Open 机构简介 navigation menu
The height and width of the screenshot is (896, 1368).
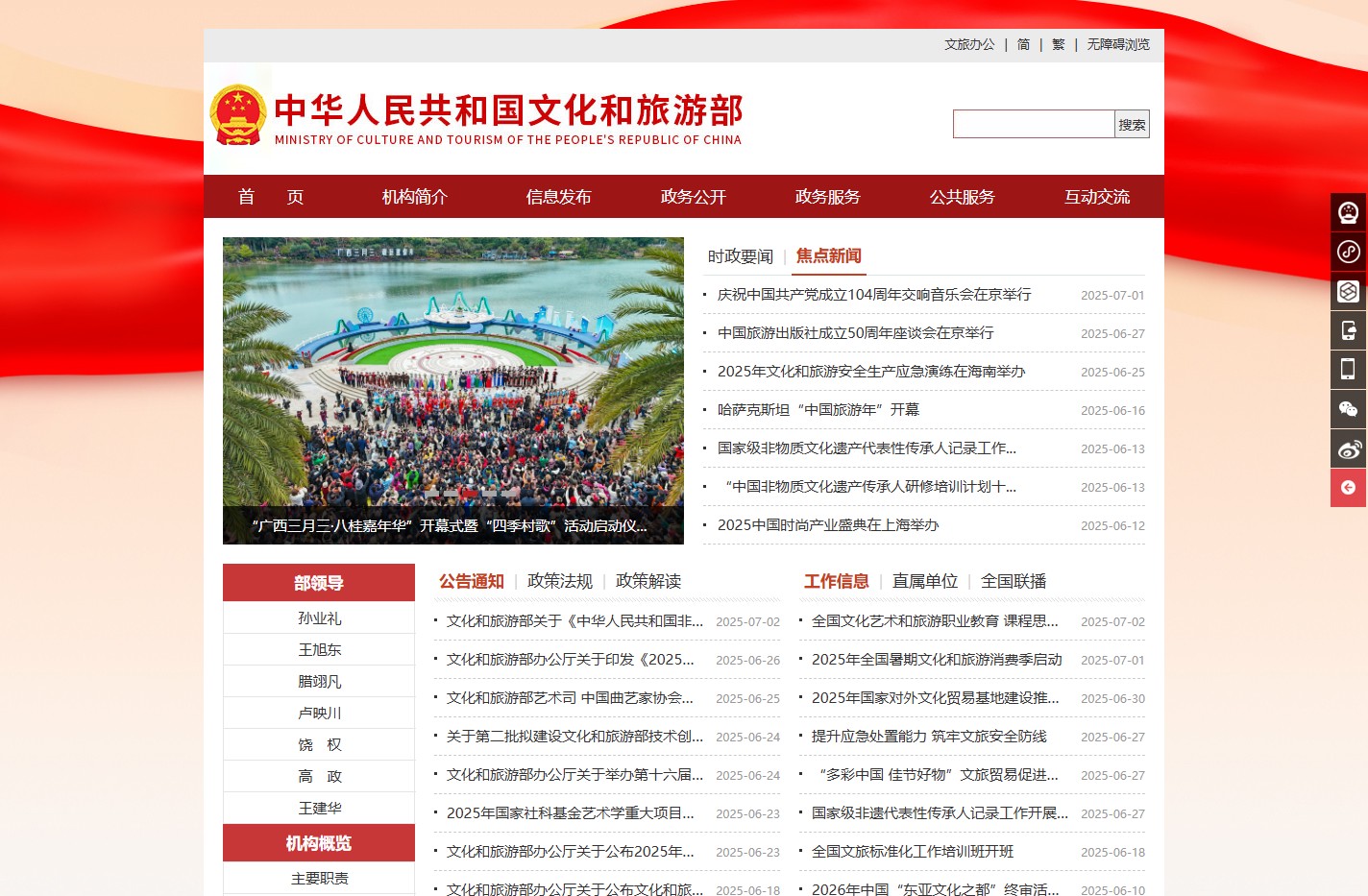pyautogui.click(x=415, y=197)
